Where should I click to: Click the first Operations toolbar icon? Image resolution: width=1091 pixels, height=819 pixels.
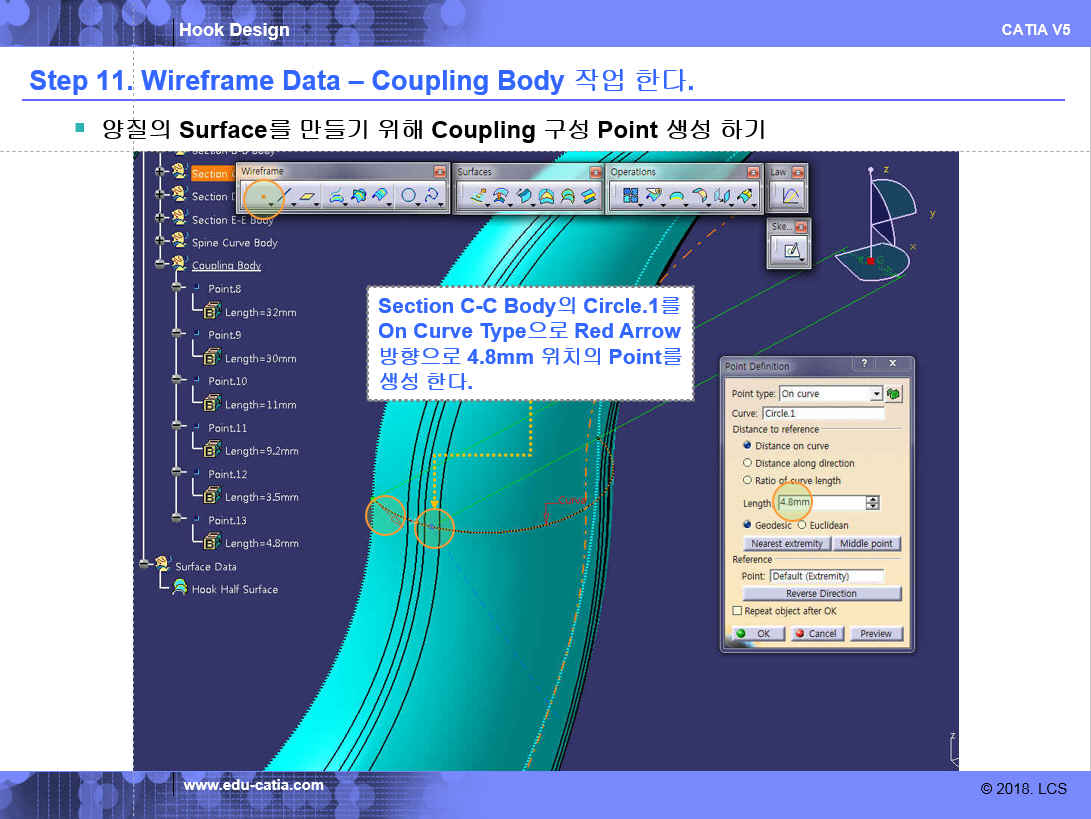coord(631,197)
